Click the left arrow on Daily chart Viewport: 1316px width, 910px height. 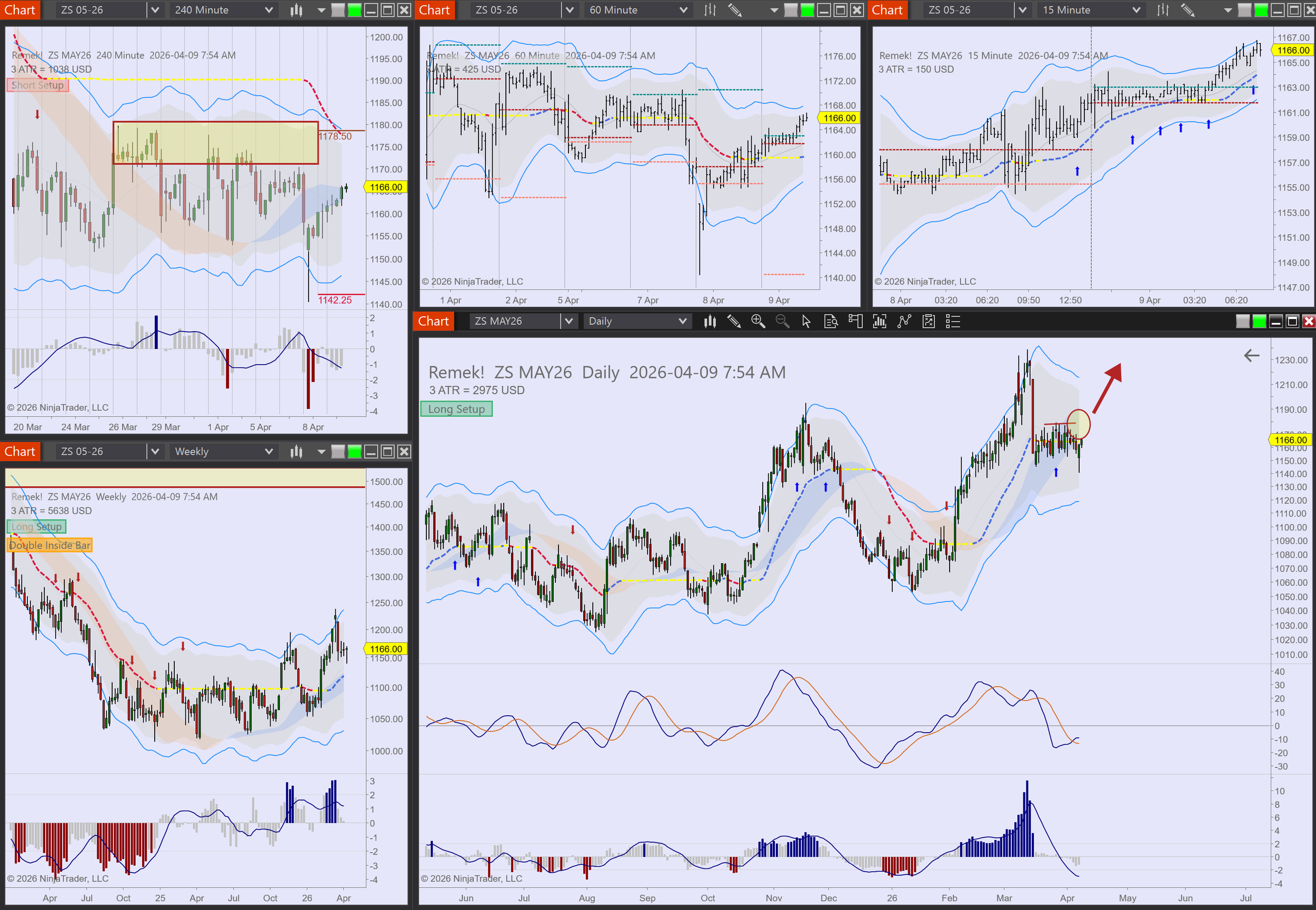[x=1251, y=356]
